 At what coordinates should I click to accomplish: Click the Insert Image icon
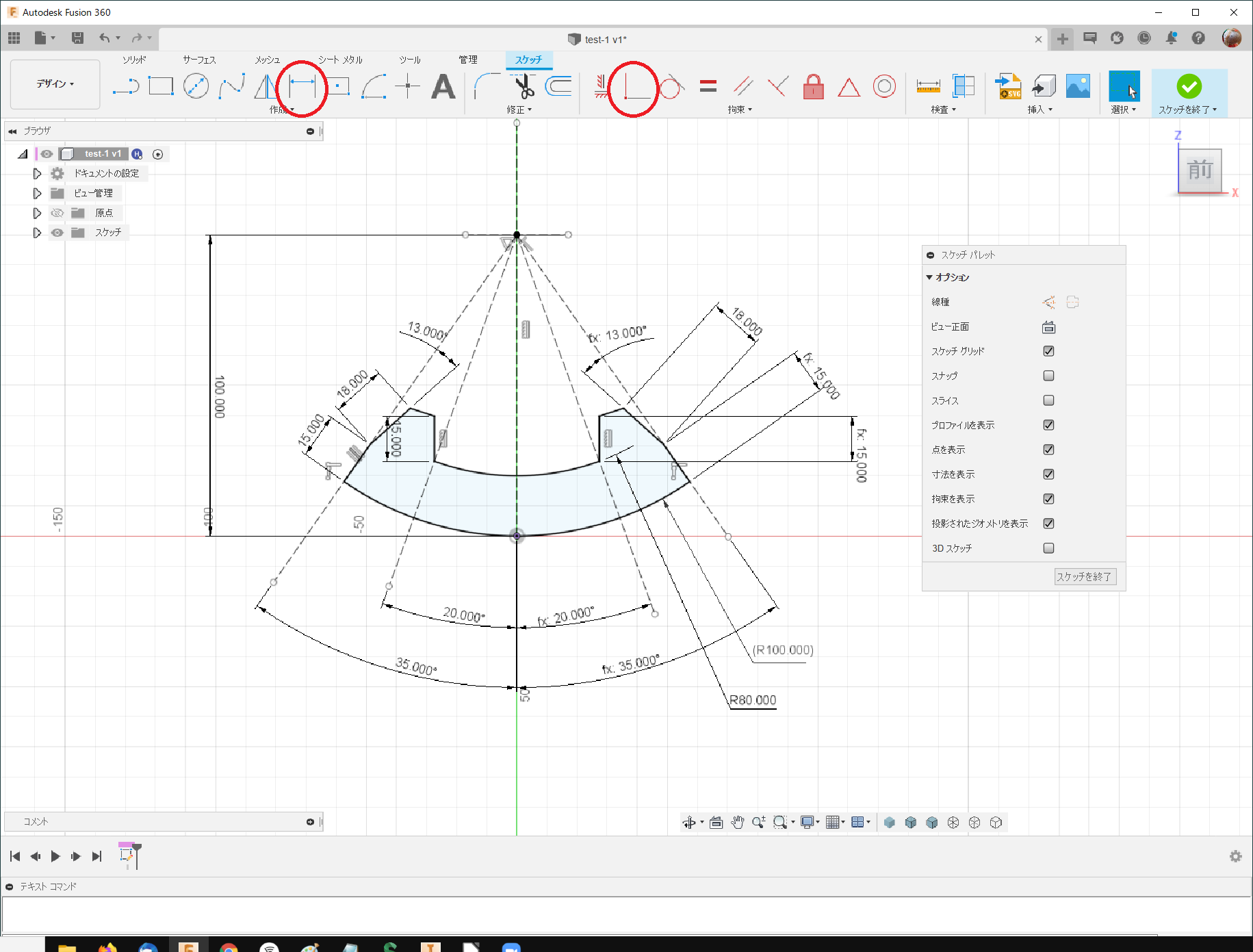[x=1078, y=87]
